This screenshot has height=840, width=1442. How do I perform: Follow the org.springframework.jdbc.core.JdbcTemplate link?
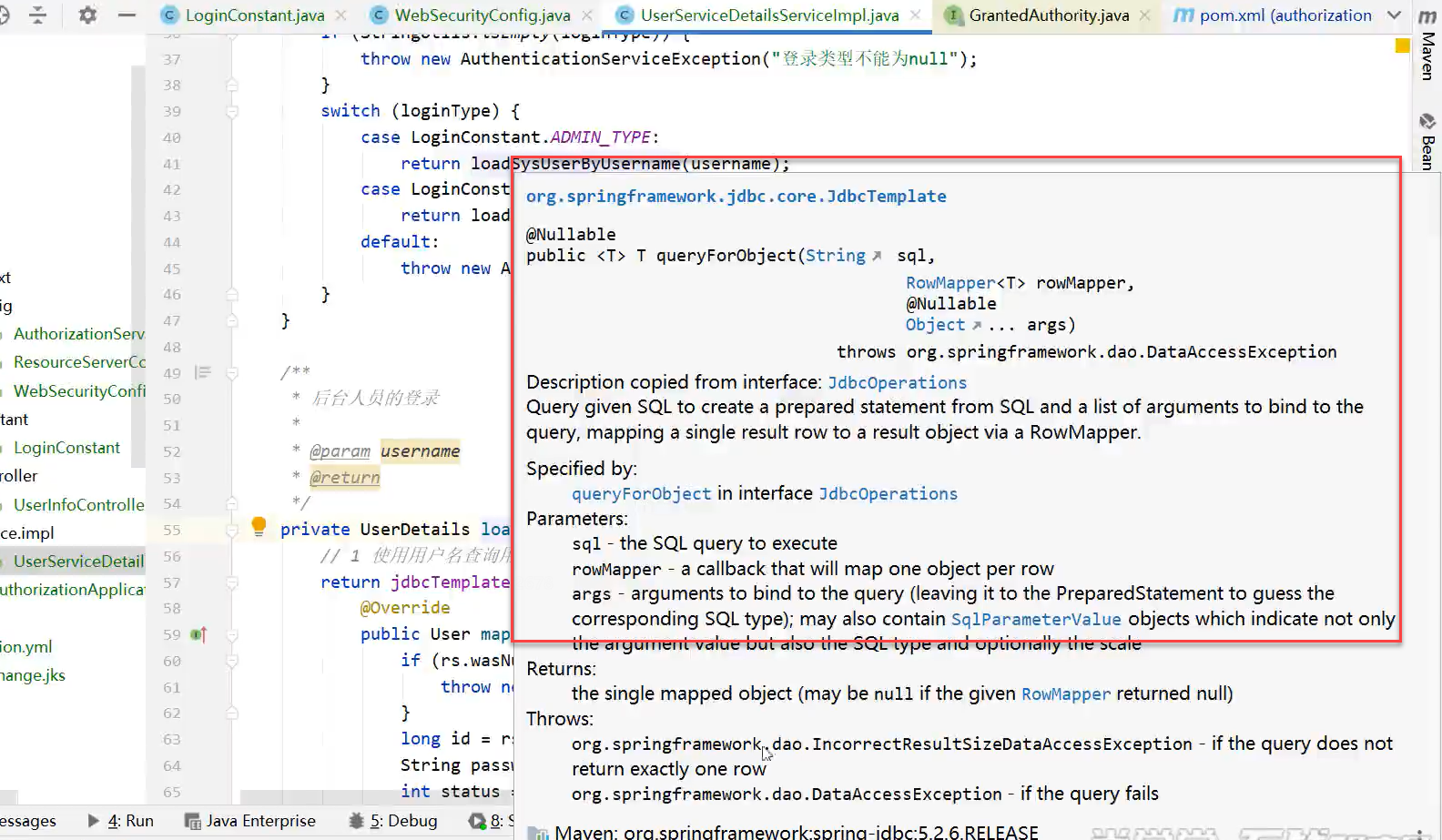point(736,197)
